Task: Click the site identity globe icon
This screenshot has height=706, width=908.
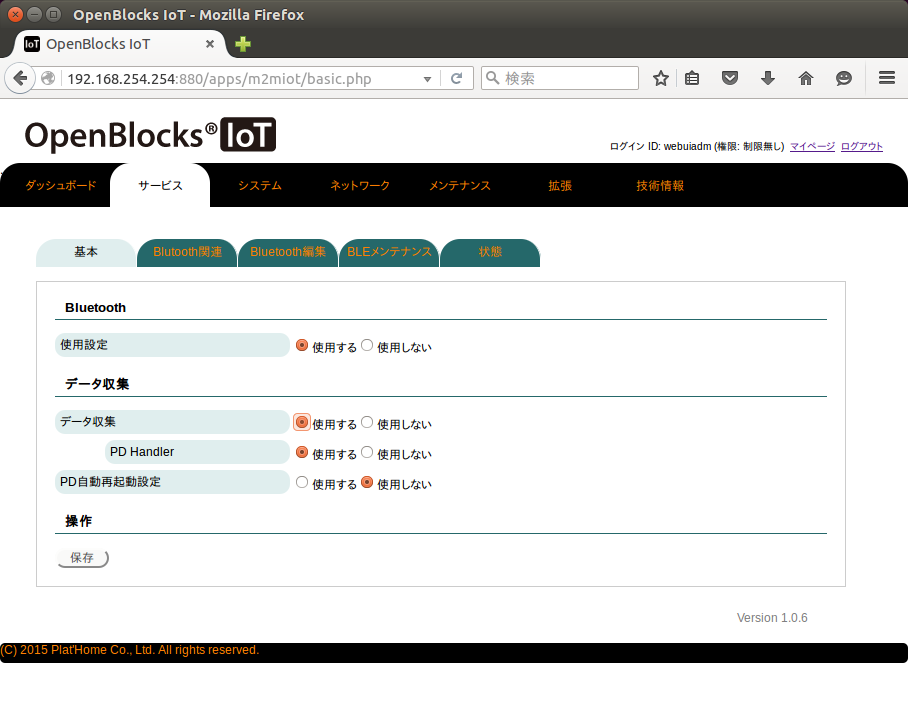Action: [x=48, y=78]
